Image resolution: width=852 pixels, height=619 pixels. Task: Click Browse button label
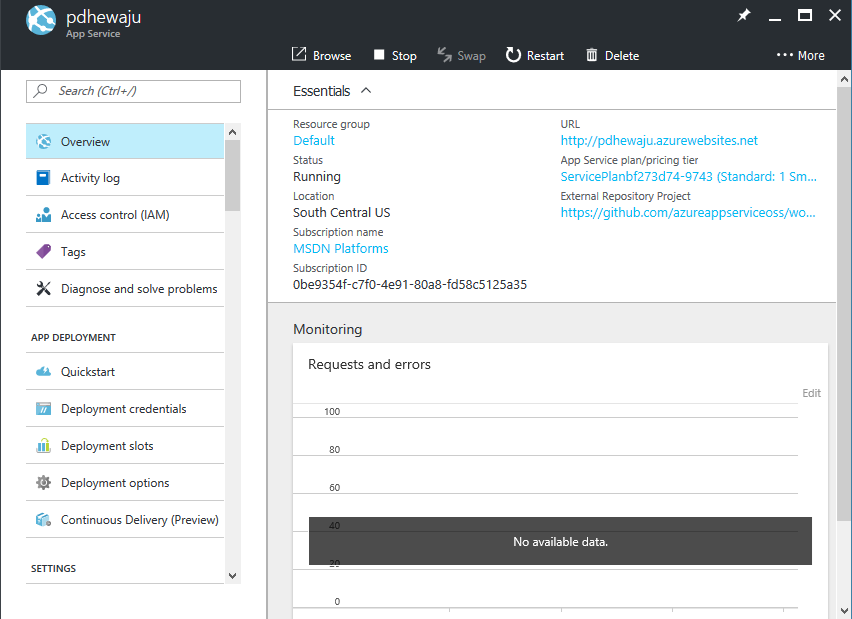click(x=332, y=55)
